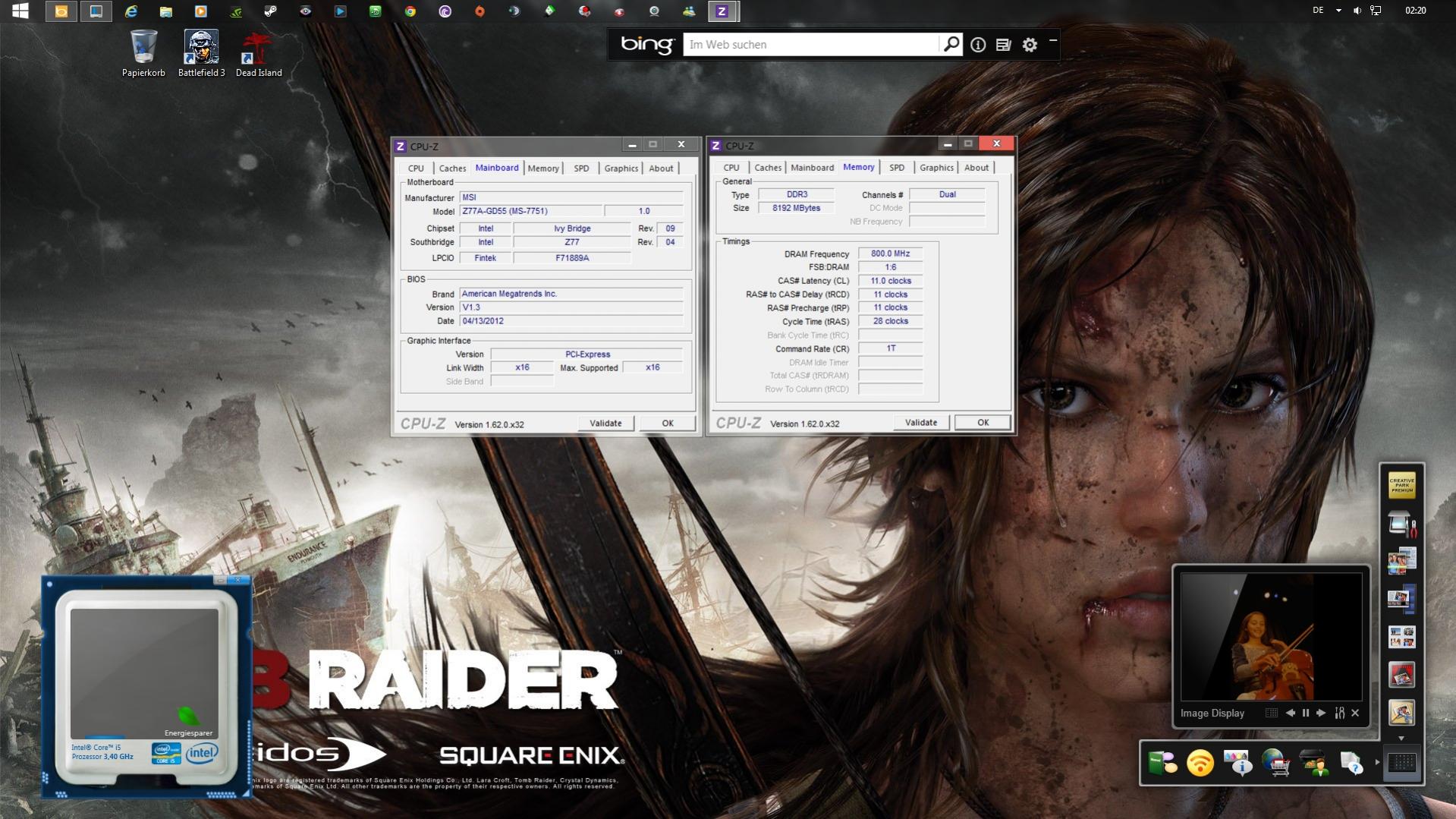The height and width of the screenshot is (819, 1456).
Task: Open Caches tab in Mainboard window
Action: [452, 169]
